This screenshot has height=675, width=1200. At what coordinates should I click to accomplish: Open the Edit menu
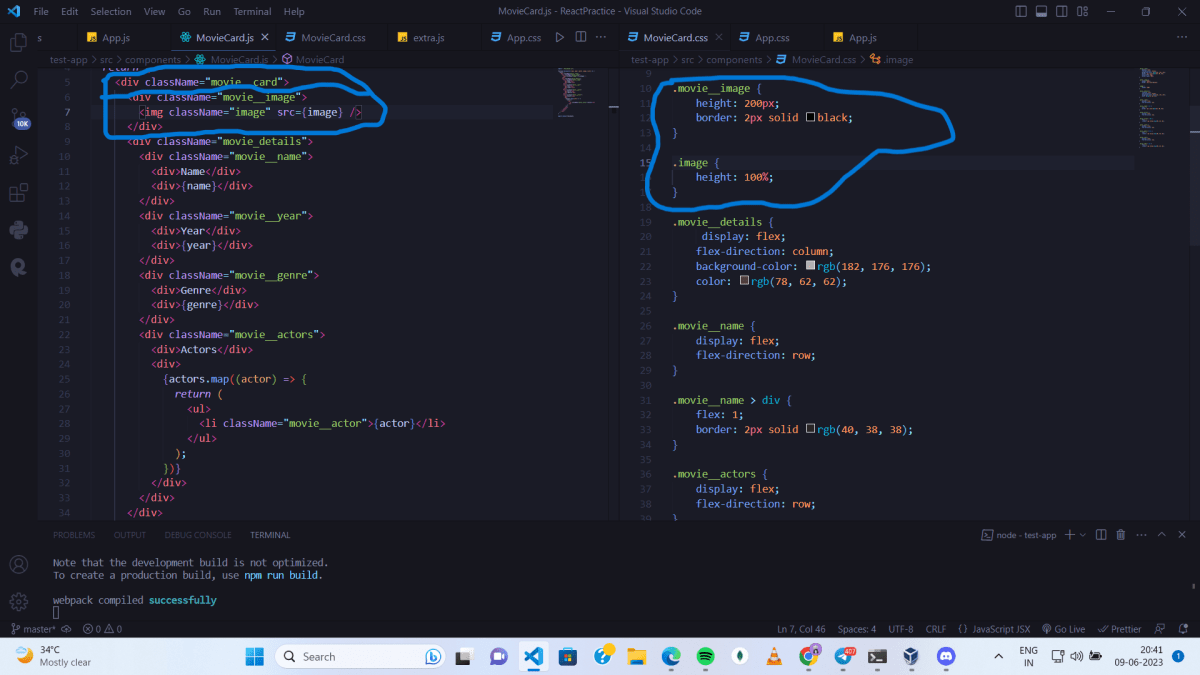pyautogui.click(x=69, y=11)
